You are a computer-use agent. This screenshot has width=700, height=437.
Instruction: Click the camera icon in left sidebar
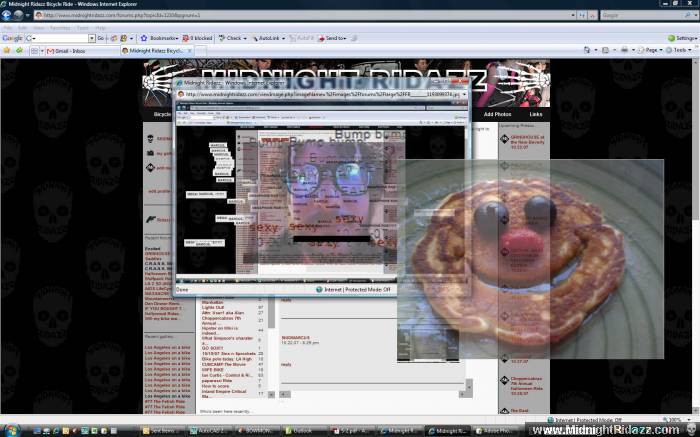[150, 153]
